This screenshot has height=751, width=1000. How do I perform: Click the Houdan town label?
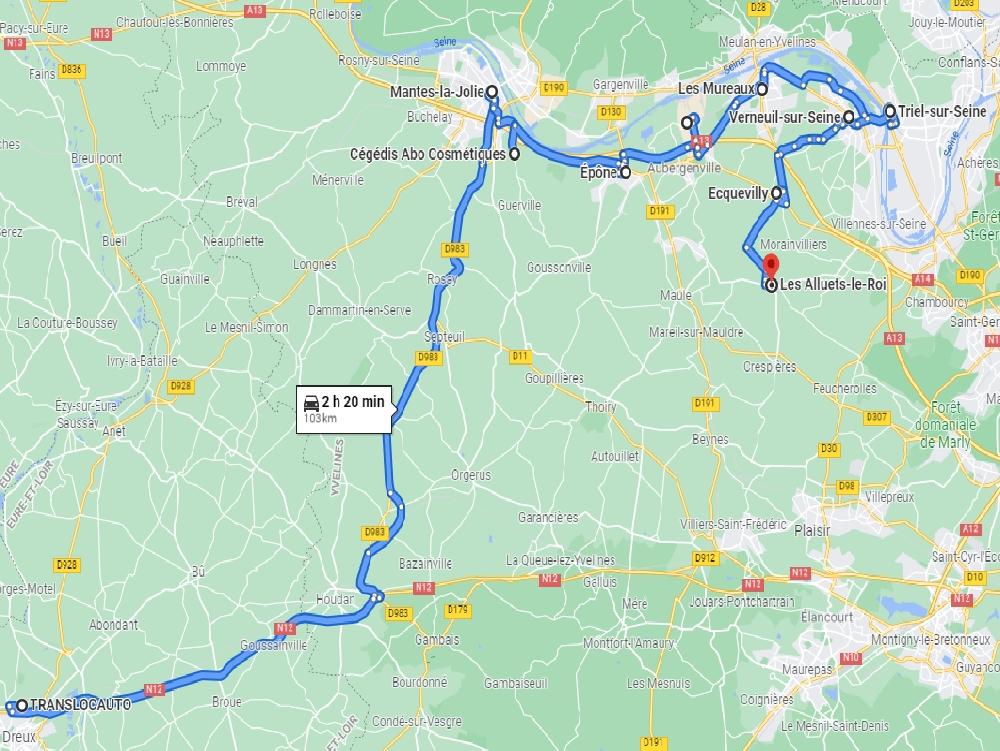click(x=334, y=599)
